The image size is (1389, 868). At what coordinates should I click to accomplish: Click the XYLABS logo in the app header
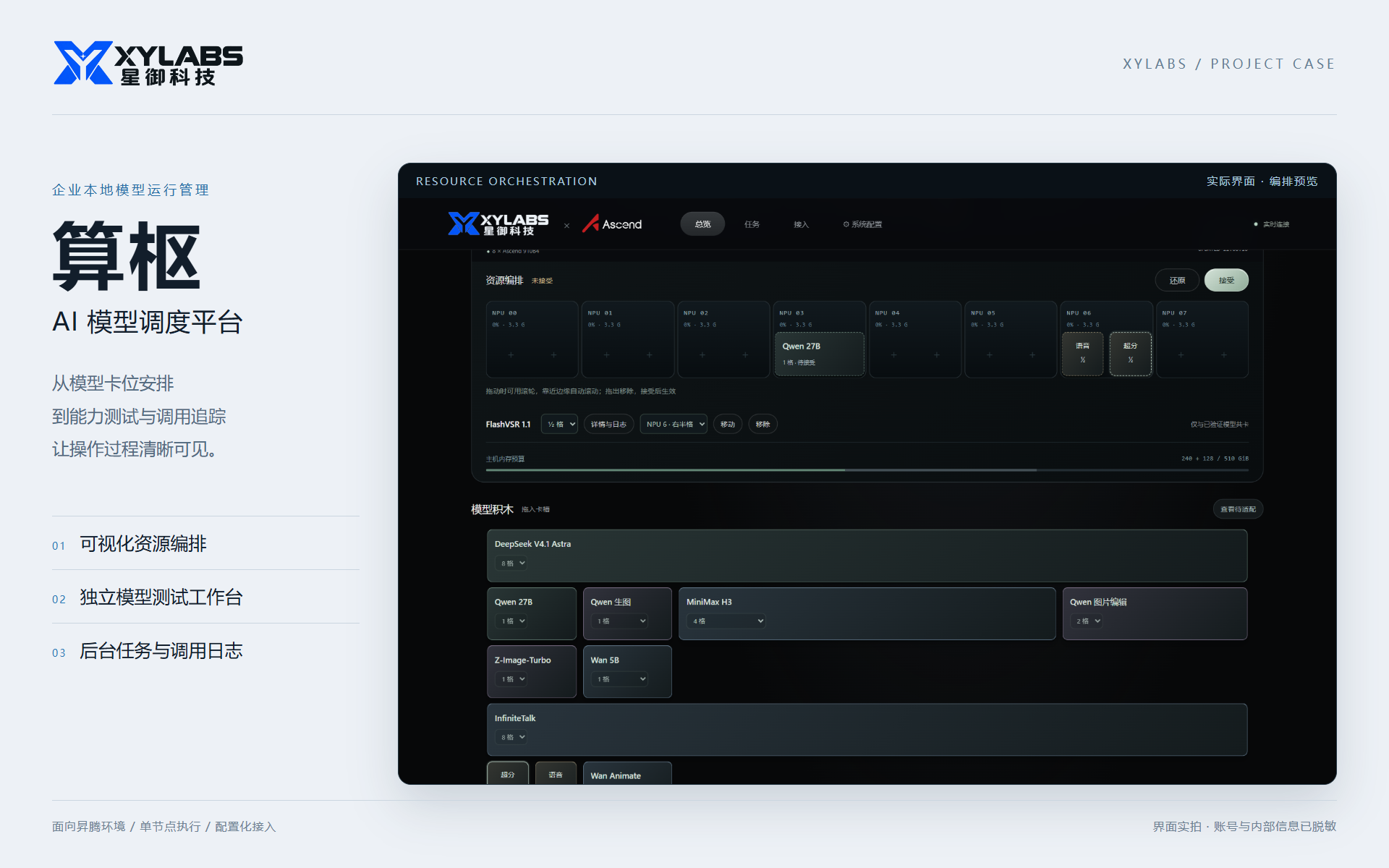coord(498,224)
